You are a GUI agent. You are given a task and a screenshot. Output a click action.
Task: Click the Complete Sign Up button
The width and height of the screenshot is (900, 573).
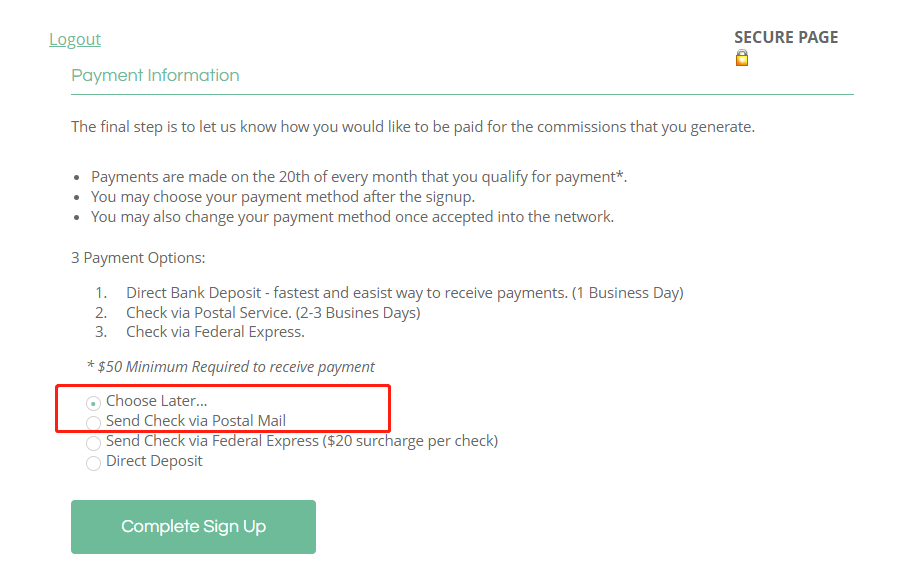[193, 526]
